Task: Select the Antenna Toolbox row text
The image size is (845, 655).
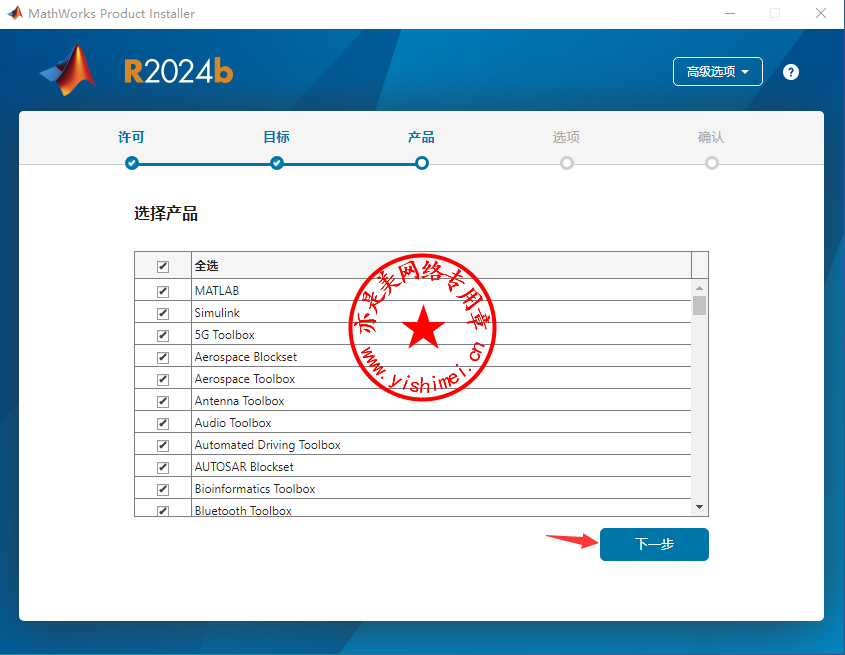Action: pos(239,401)
